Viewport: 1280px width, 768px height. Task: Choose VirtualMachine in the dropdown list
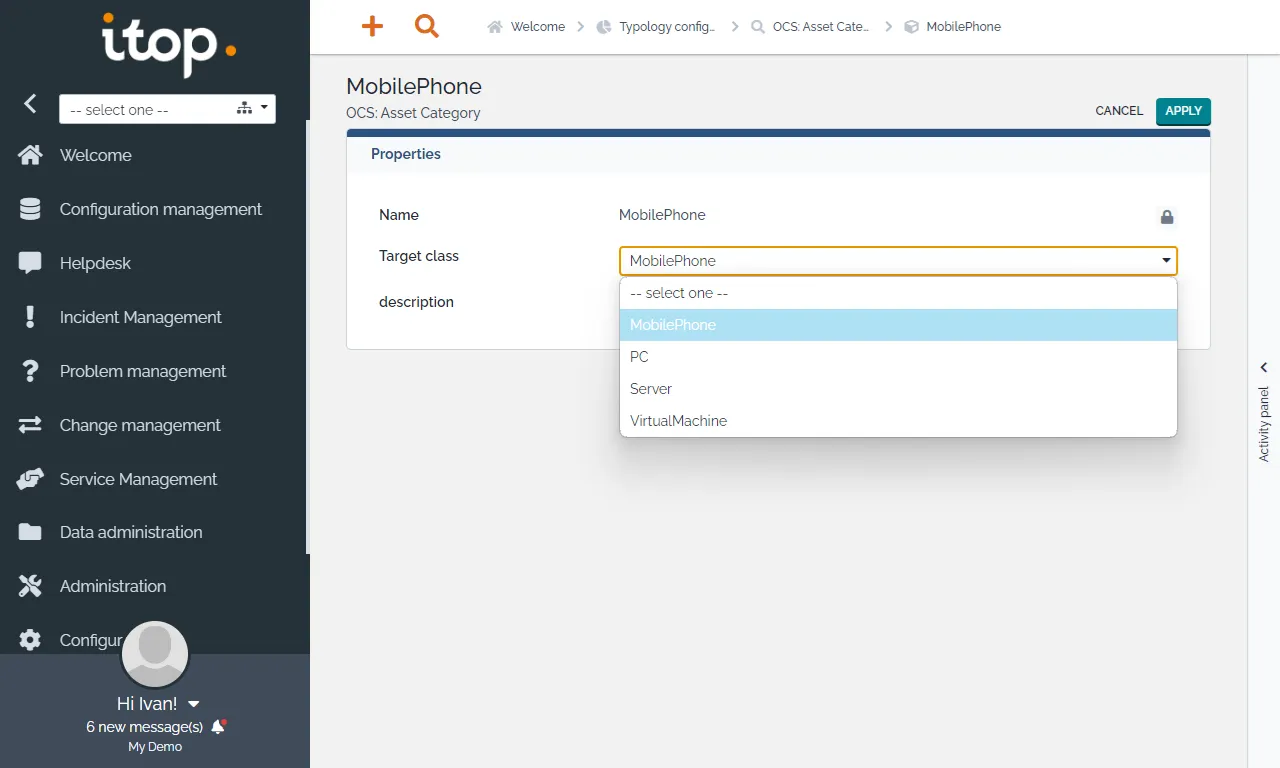tap(898, 421)
